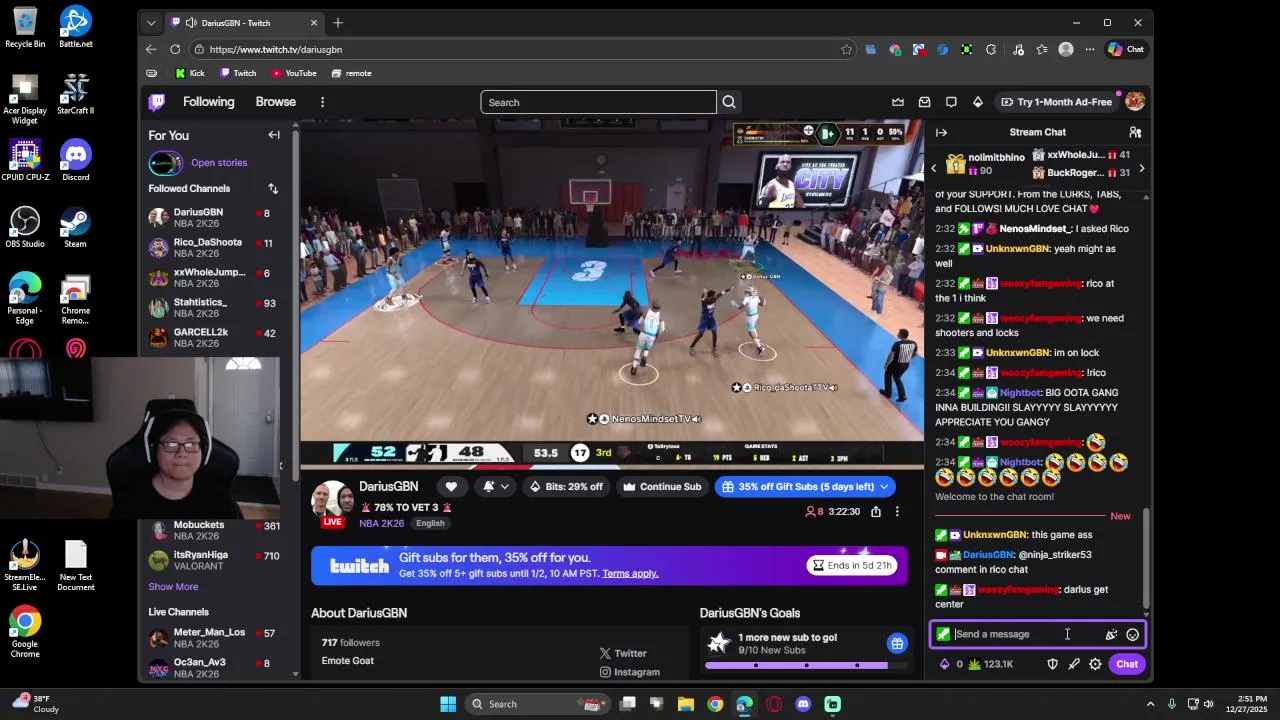Open the Chrome tab search chevron
This screenshot has width=1280, height=720.
click(x=151, y=22)
